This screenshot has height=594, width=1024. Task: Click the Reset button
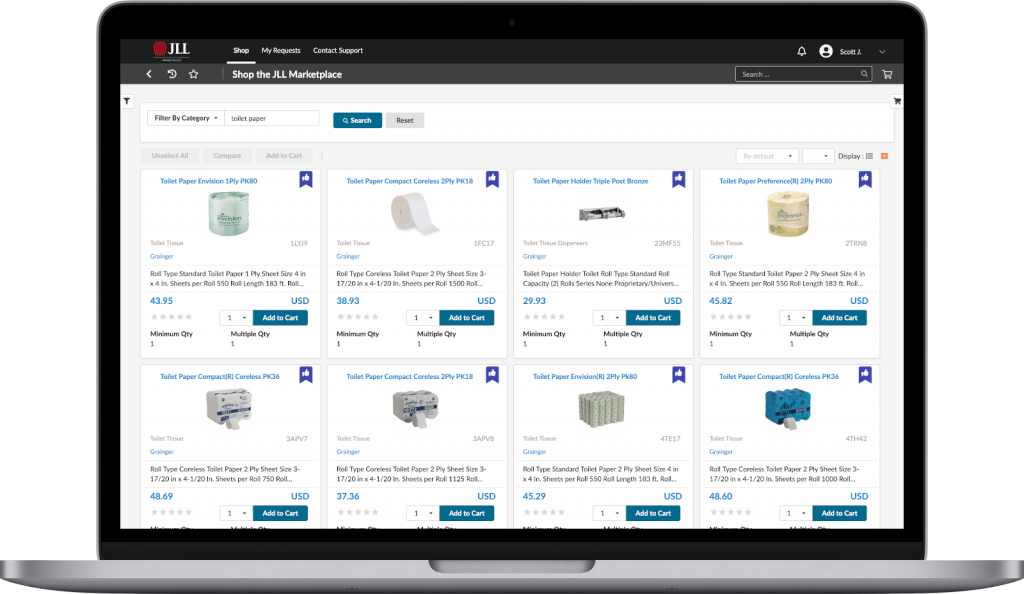click(405, 120)
